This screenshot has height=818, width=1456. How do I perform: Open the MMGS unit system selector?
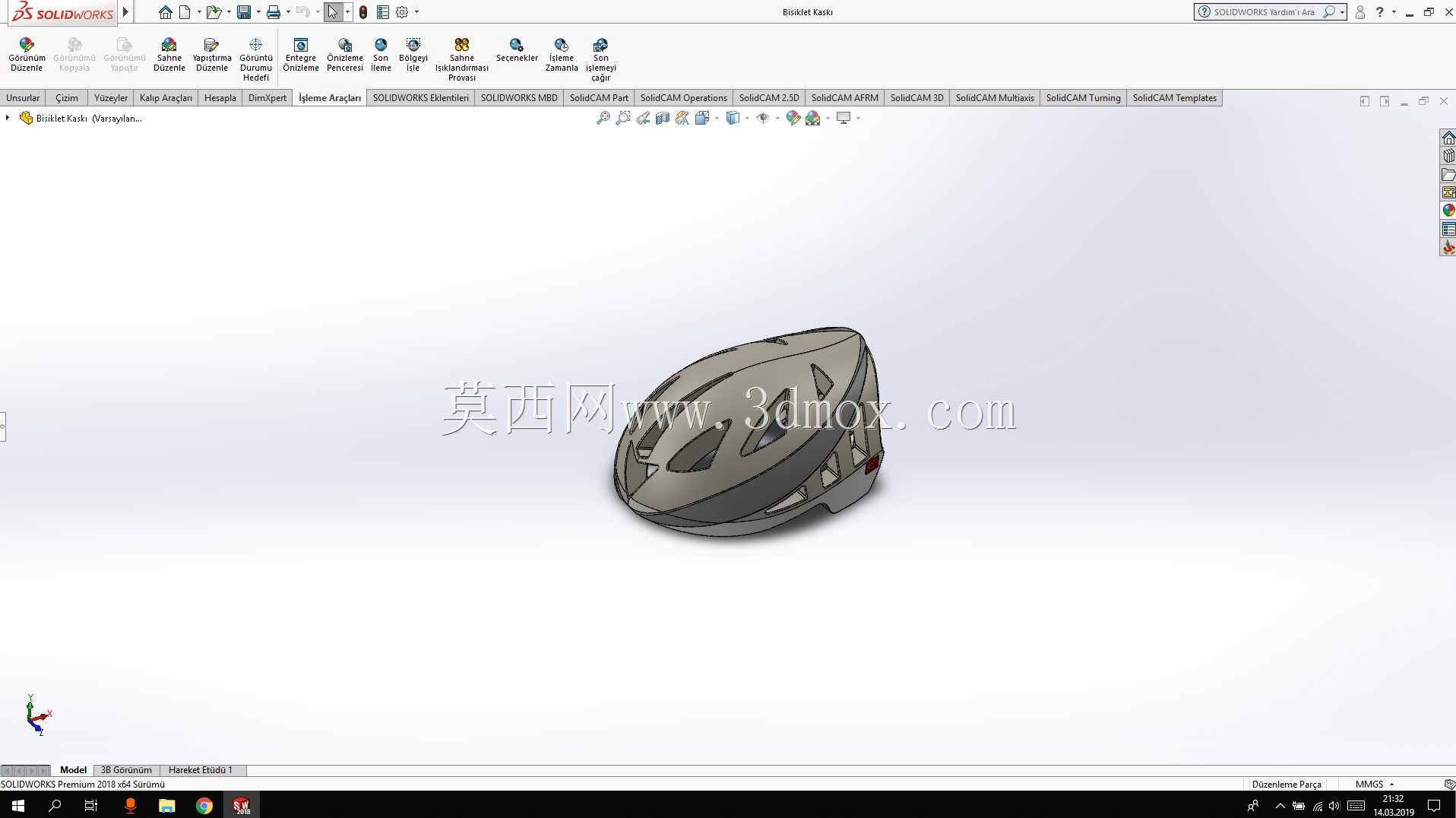tap(1375, 785)
